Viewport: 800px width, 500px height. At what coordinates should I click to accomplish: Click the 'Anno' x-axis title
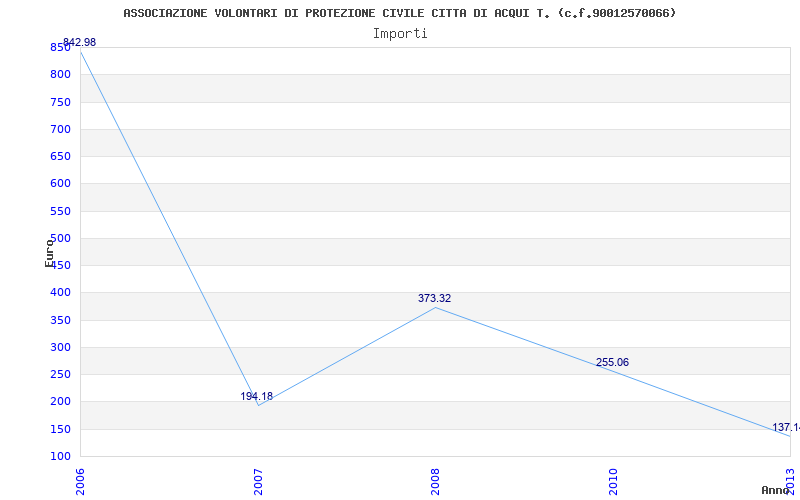coord(776,490)
